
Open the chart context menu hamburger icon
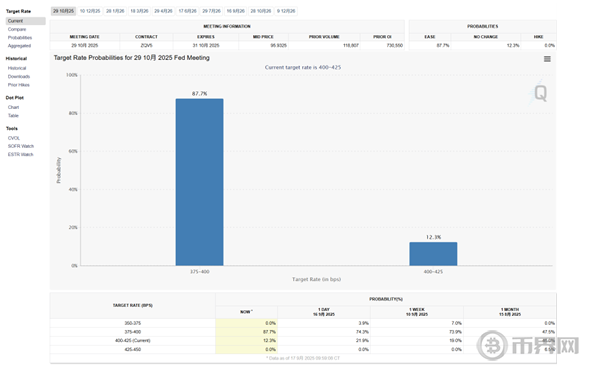tap(547, 59)
